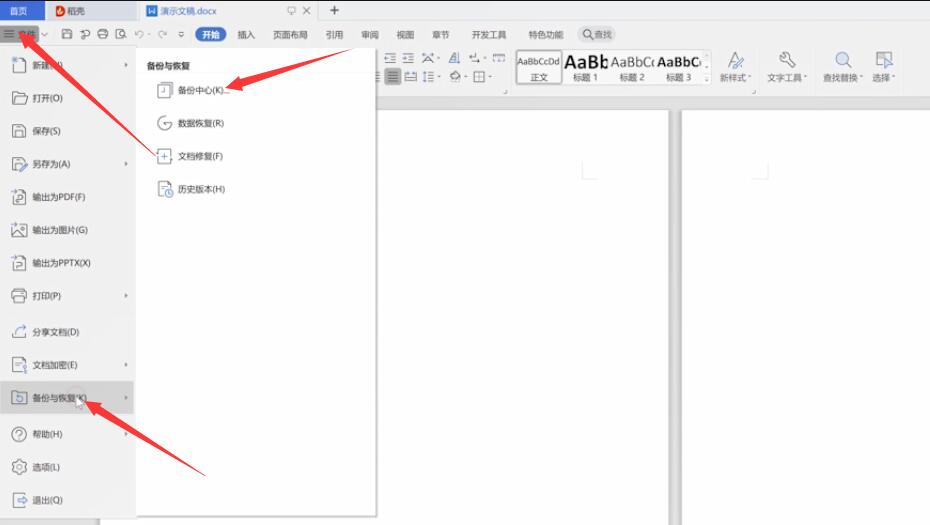Switch to the 章节 ribbon tab
The height and width of the screenshot is (525, 930).
pos(441,34)
